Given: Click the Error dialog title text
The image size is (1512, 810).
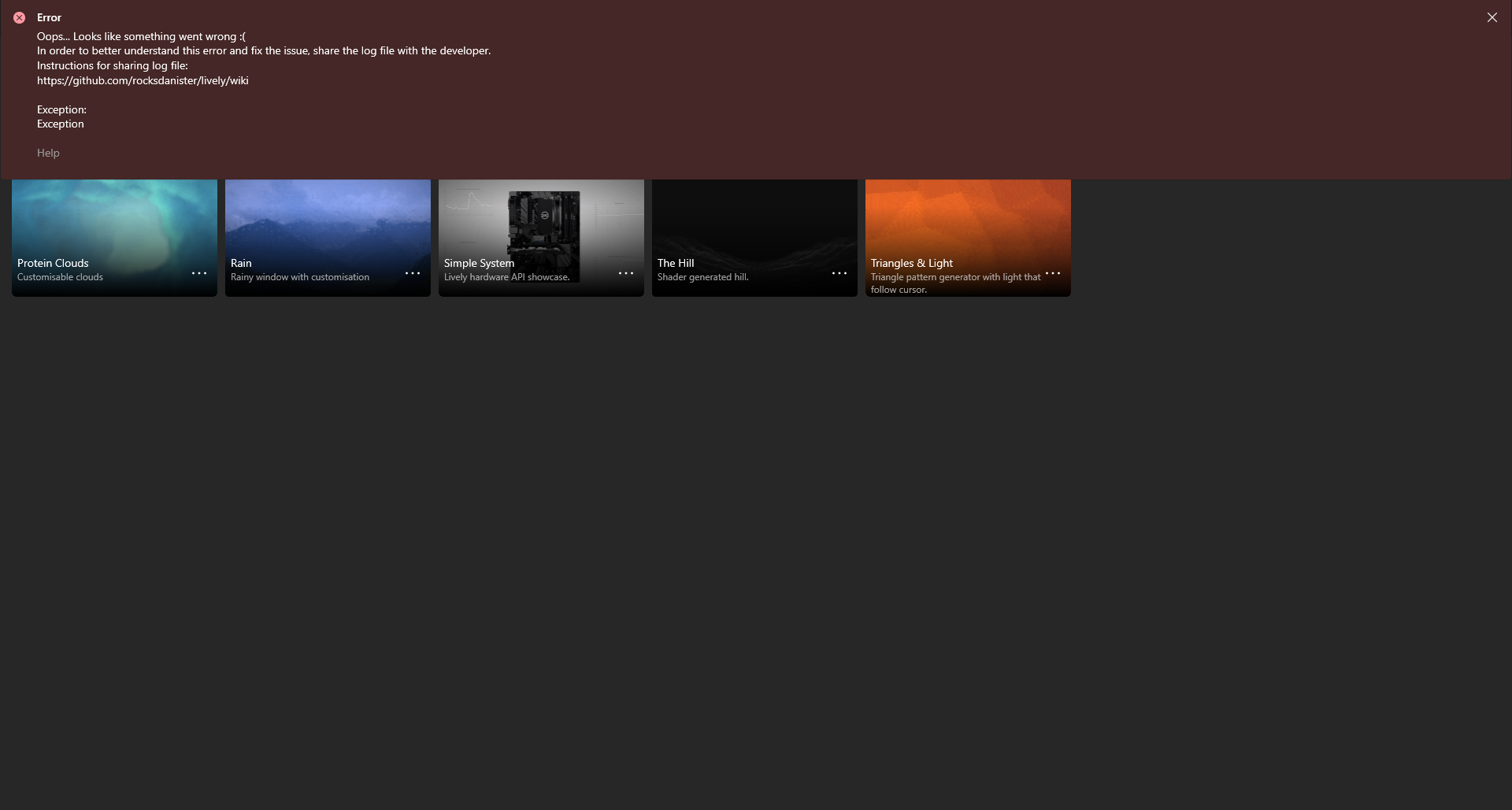Looking at the screenshot, I should [49, 17].
